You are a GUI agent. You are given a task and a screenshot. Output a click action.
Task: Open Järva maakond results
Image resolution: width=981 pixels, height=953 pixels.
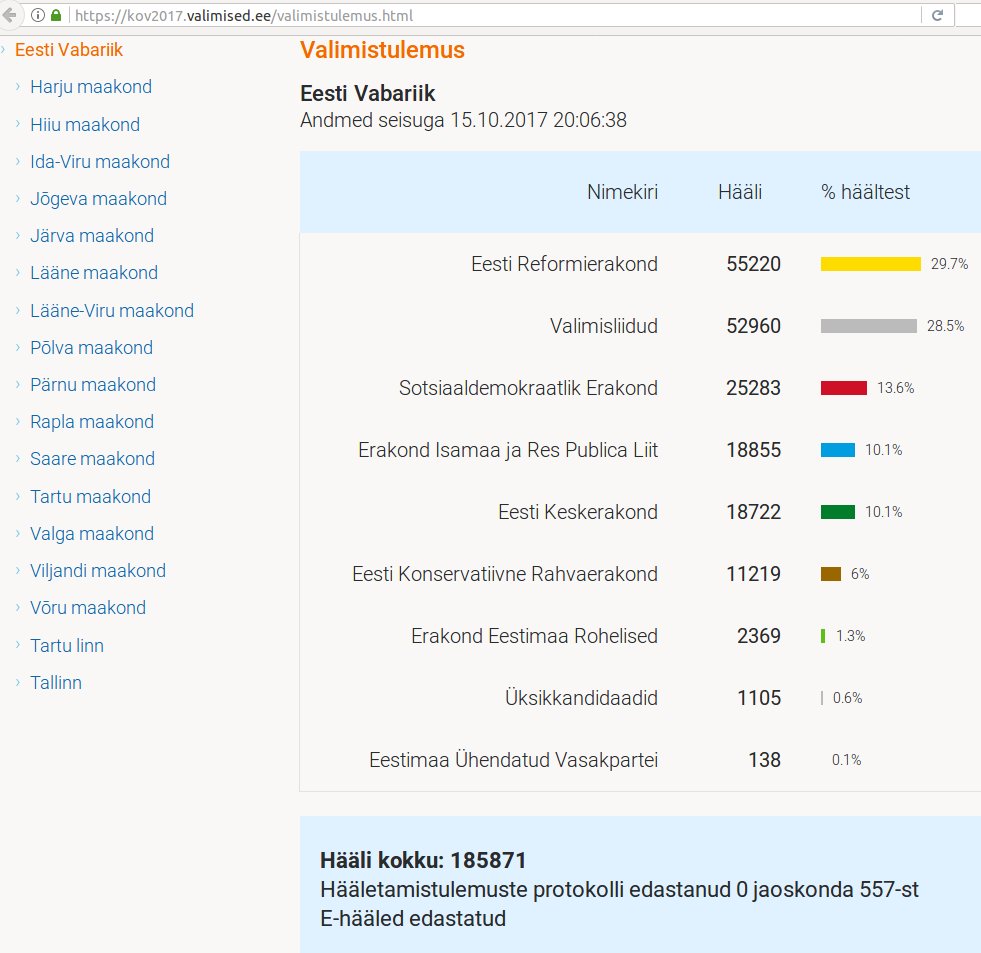point(92,236)
